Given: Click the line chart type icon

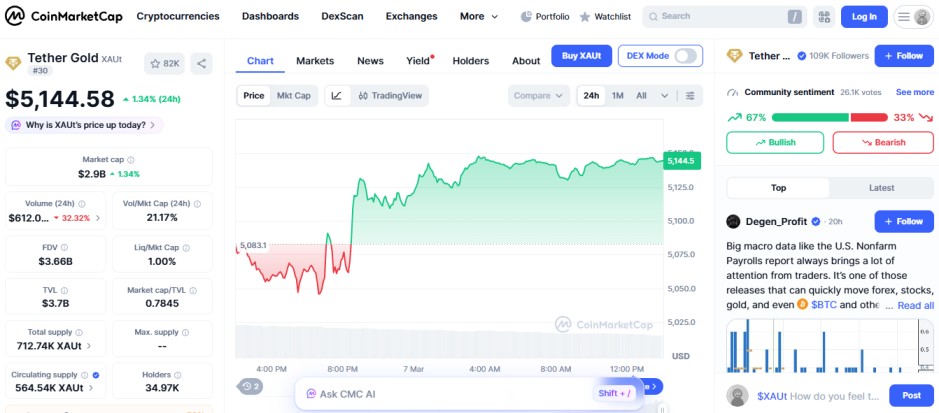Looking at the screenshot, I should tap(336, 96).
